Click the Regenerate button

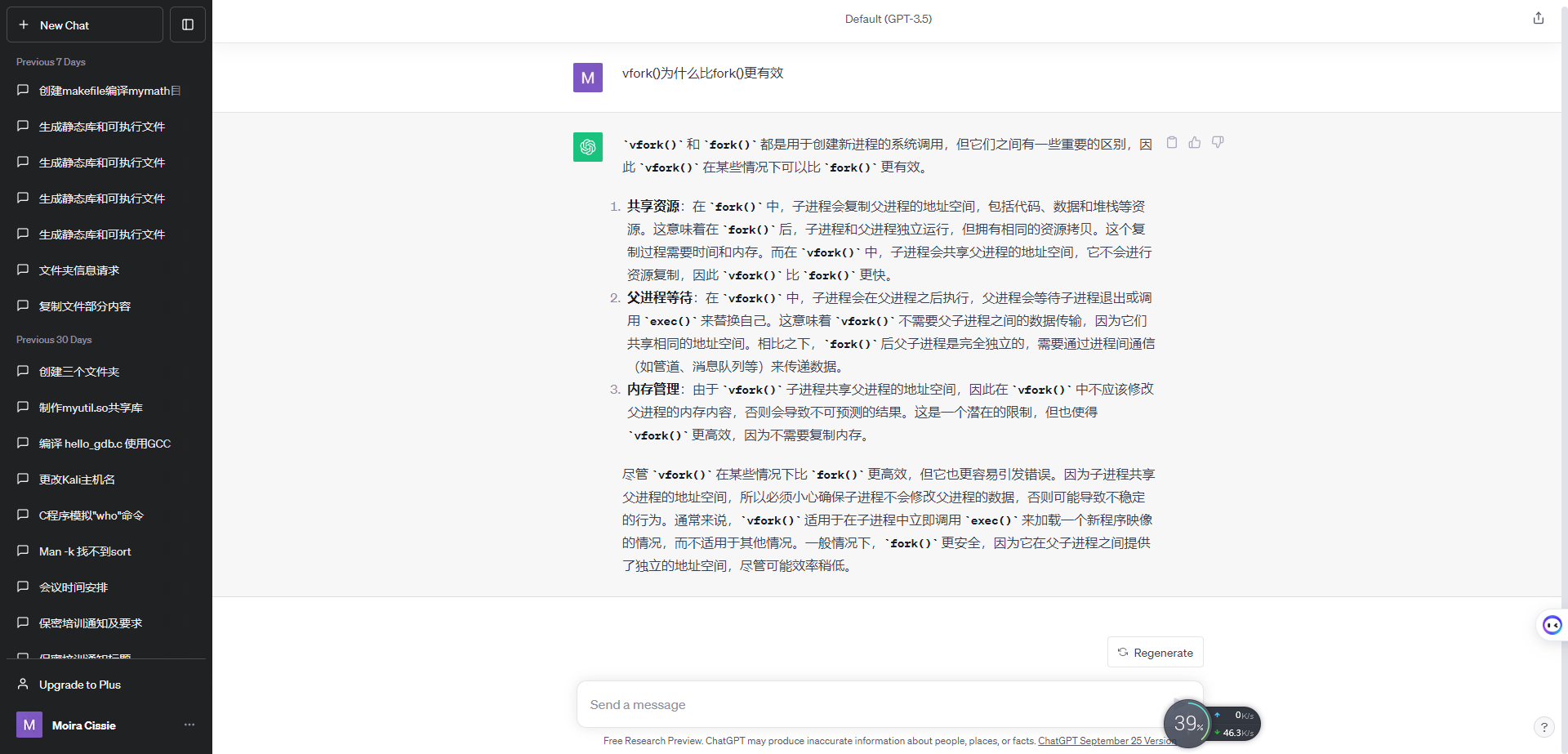pos(1155,652)
